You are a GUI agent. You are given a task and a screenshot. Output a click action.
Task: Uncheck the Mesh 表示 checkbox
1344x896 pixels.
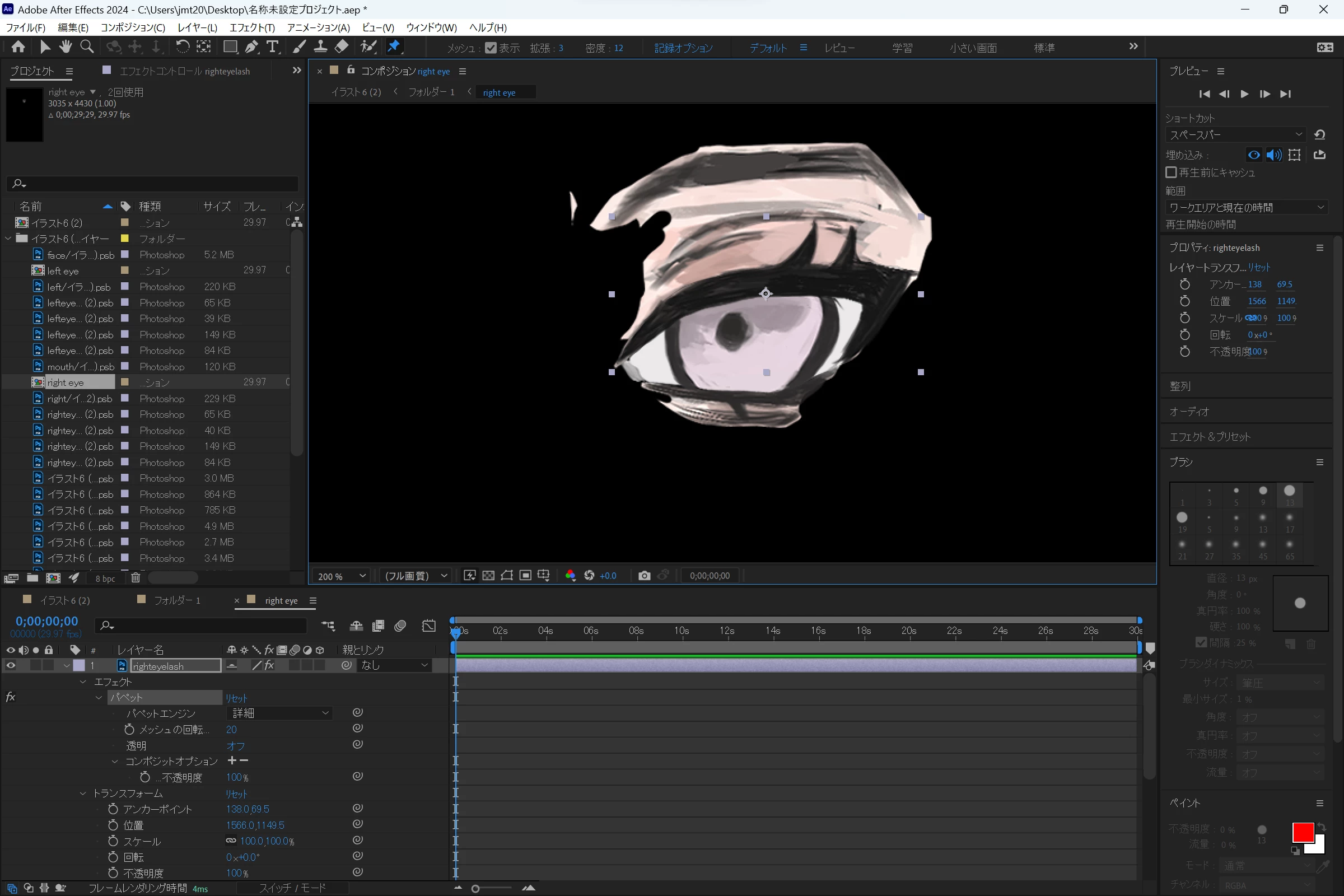coord(491,48)
